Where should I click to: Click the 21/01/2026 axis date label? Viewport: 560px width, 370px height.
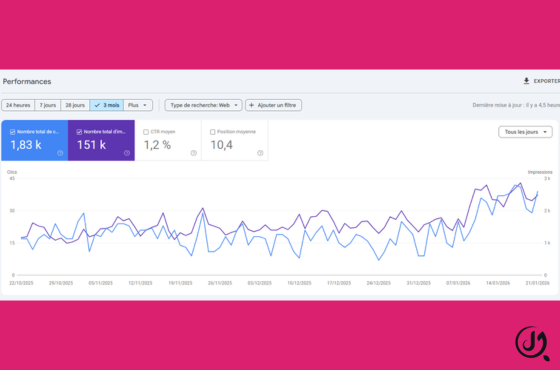tap(538, 283)
